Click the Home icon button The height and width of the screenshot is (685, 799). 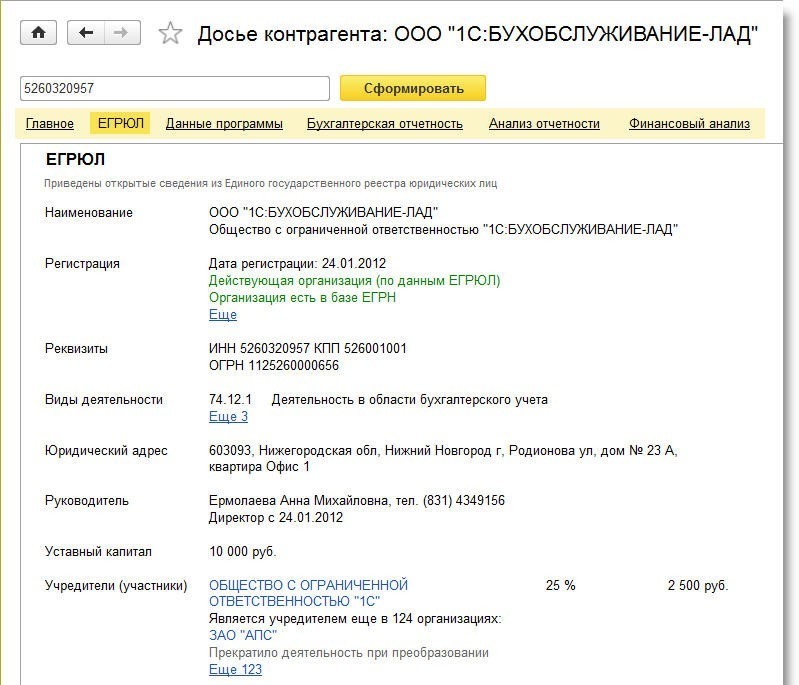pos(38,33)
